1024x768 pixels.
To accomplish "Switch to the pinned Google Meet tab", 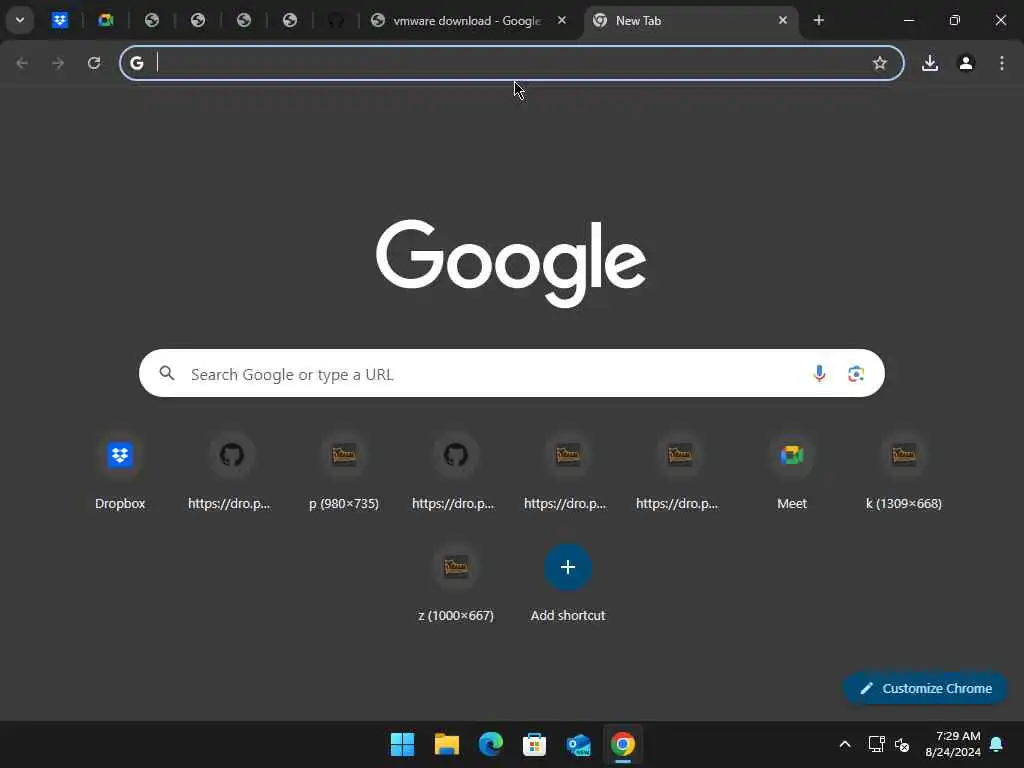I will [x=106, y=20].
